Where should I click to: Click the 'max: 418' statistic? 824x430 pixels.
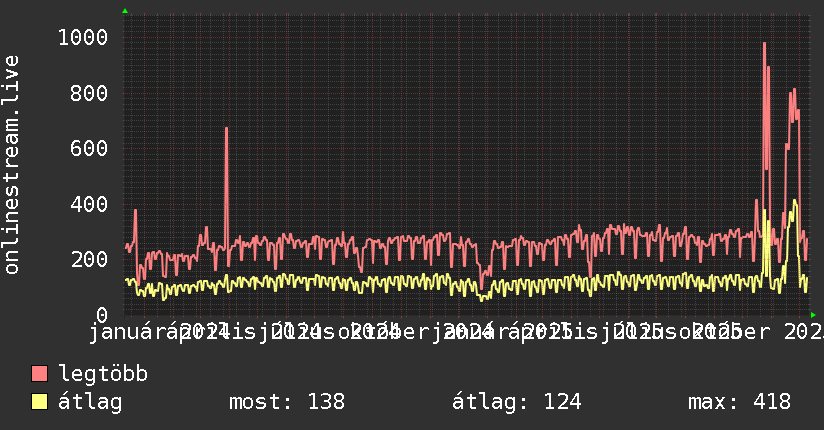[739, 402]
